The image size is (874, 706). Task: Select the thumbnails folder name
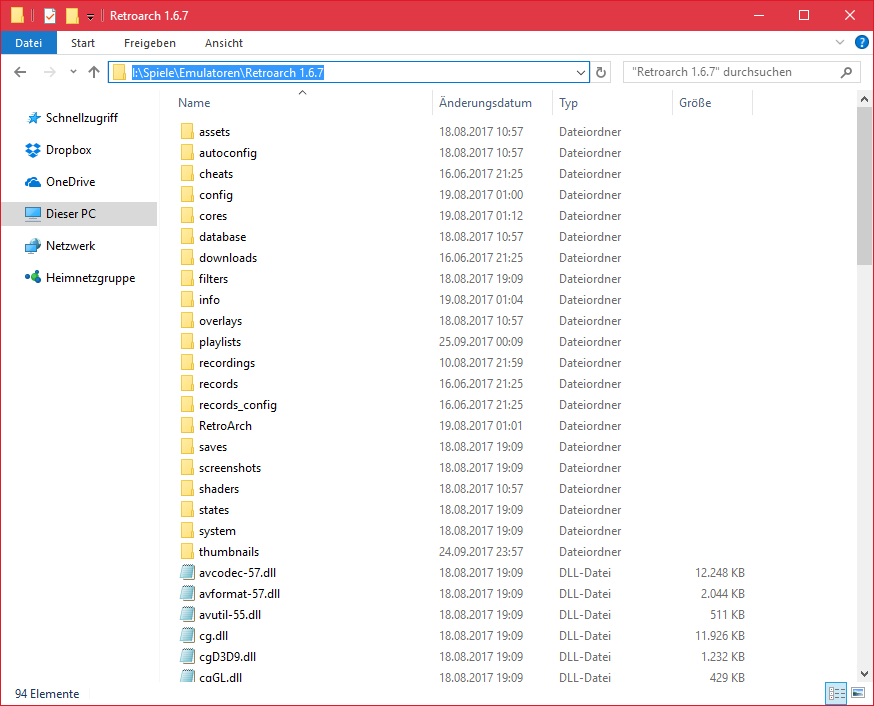(229, 552)
